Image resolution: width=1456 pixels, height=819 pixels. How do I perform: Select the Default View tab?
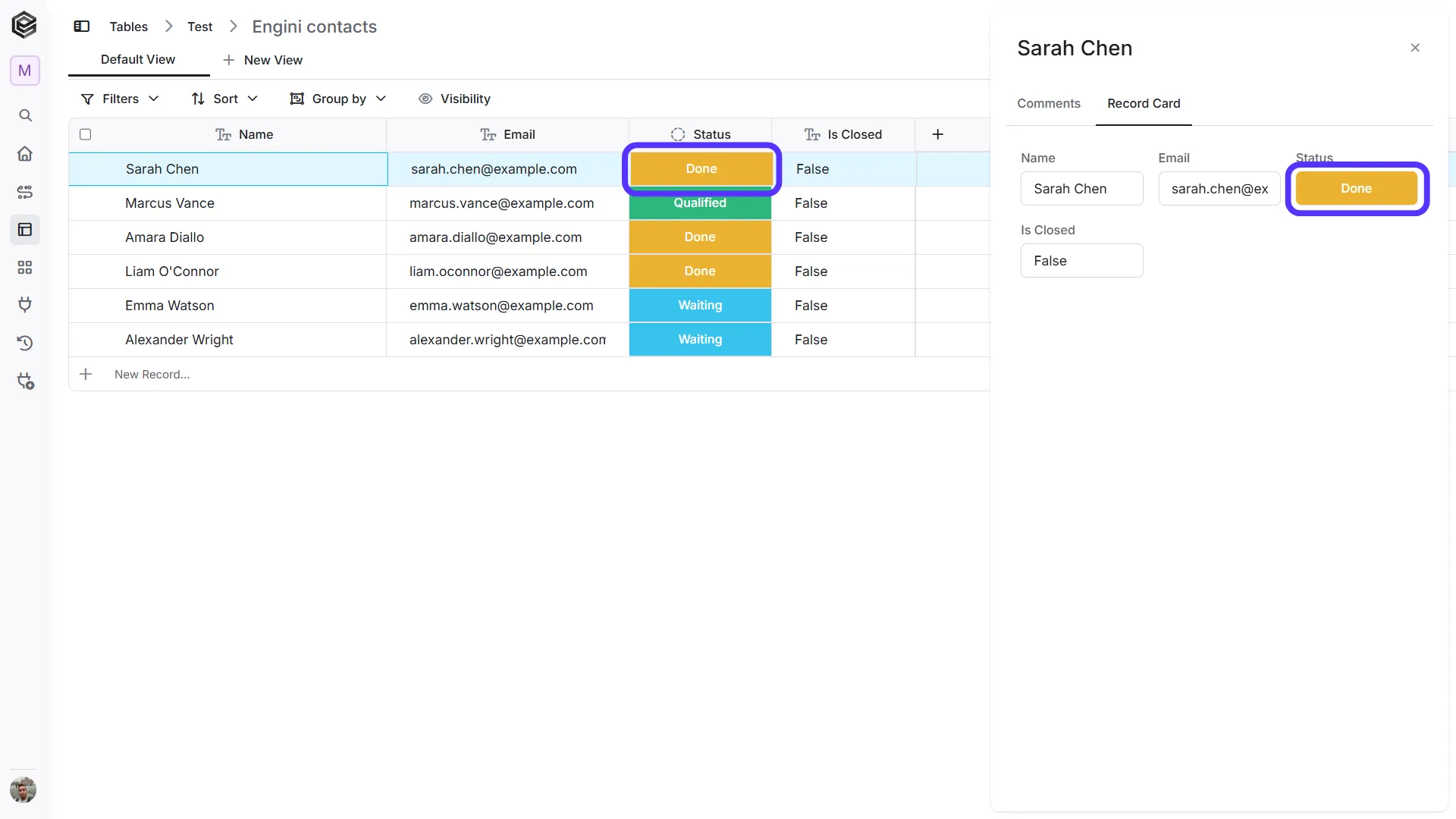(x=138, y=59)
